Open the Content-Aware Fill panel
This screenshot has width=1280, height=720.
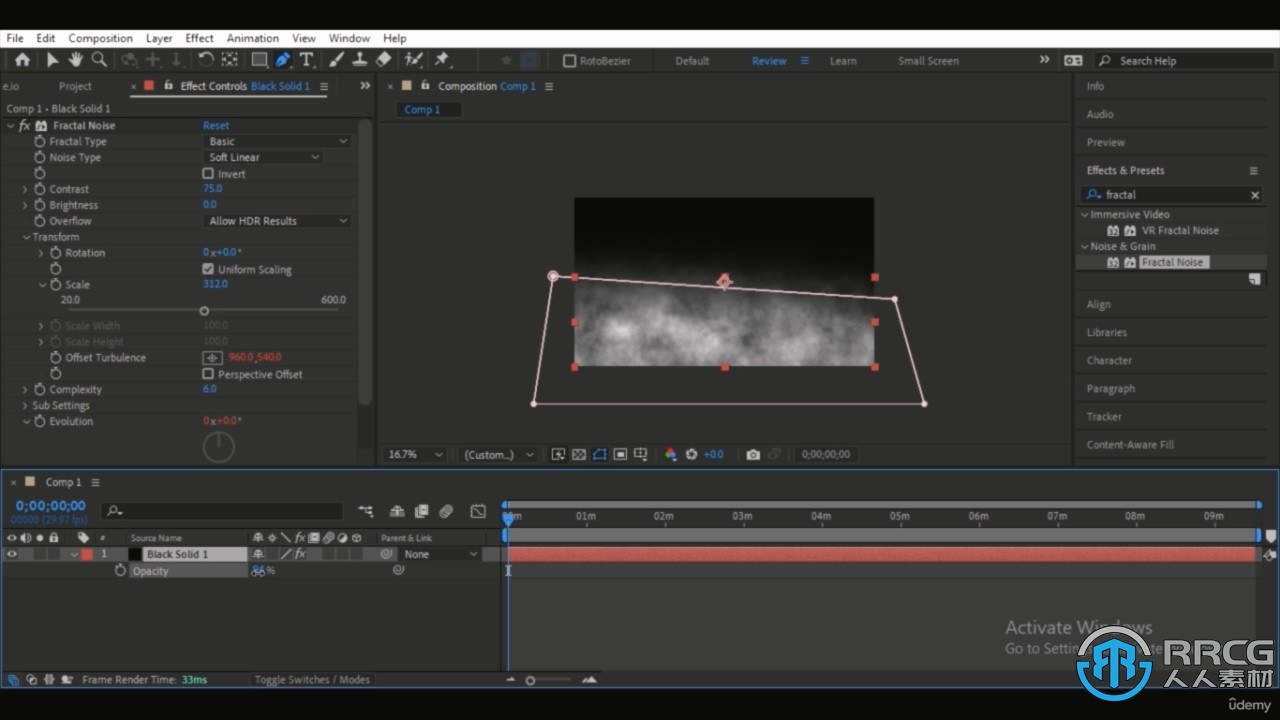pos(1130,444)
